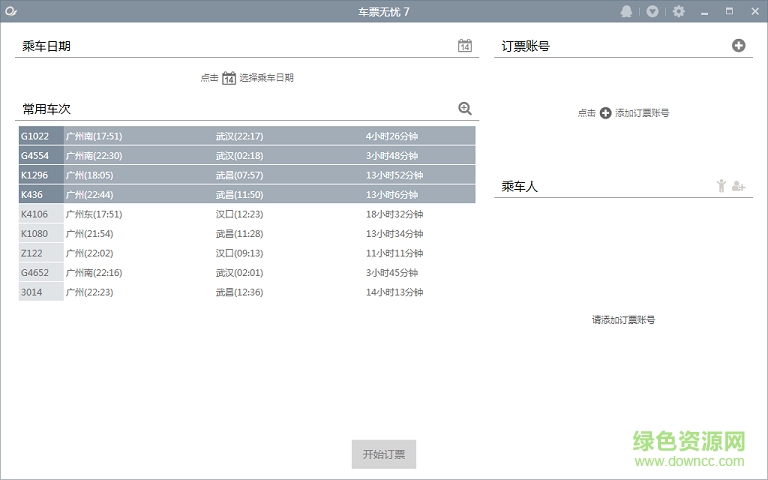Open the notification bell icon
Viewport: 768px width, 480px height.
click(x=626, y=11)
